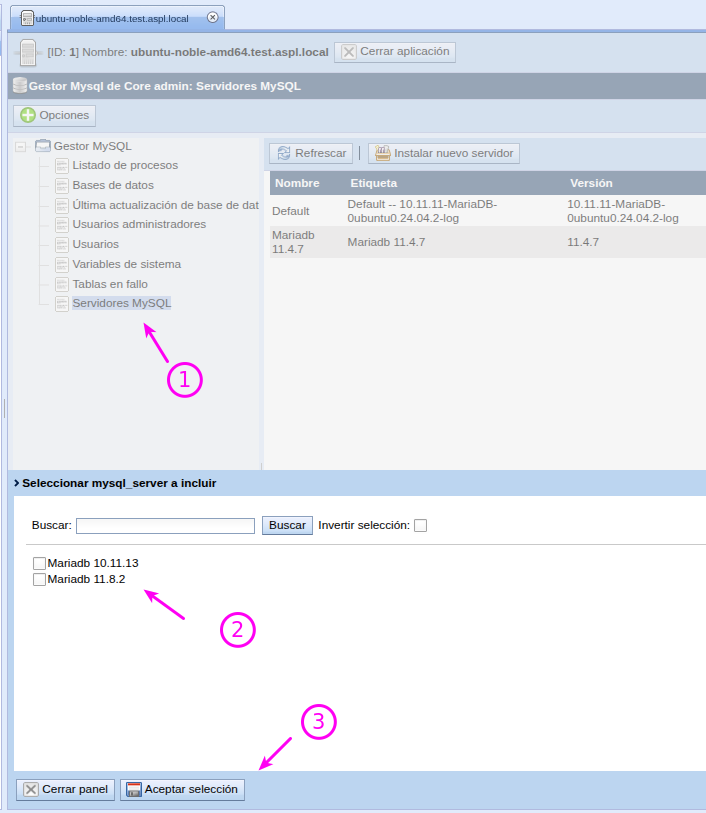Click the Mariadb 11.8.2 label
Viewport: 706px width, 813px height.
(x=86, y=579)
